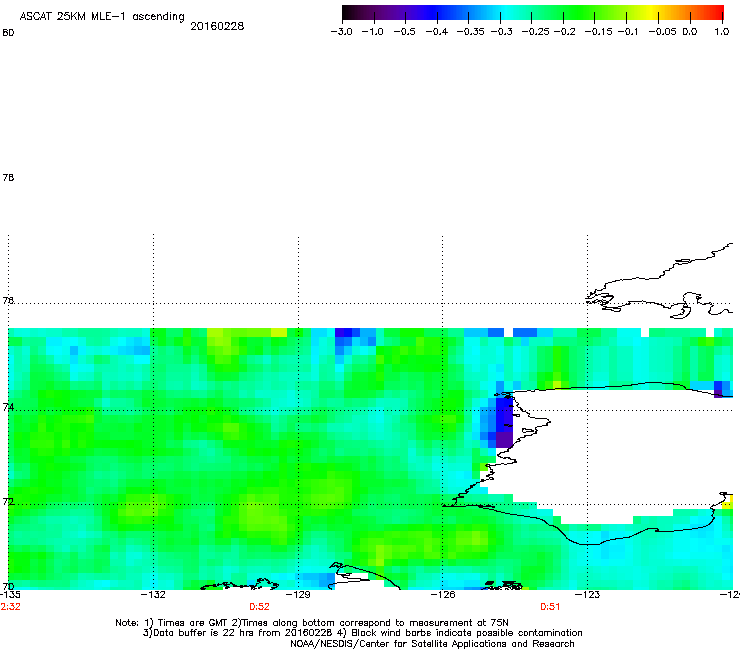This screenshot has height=650, width=740.
Task: Click the '-126' longitude axis label
Action: pos(443,594)
